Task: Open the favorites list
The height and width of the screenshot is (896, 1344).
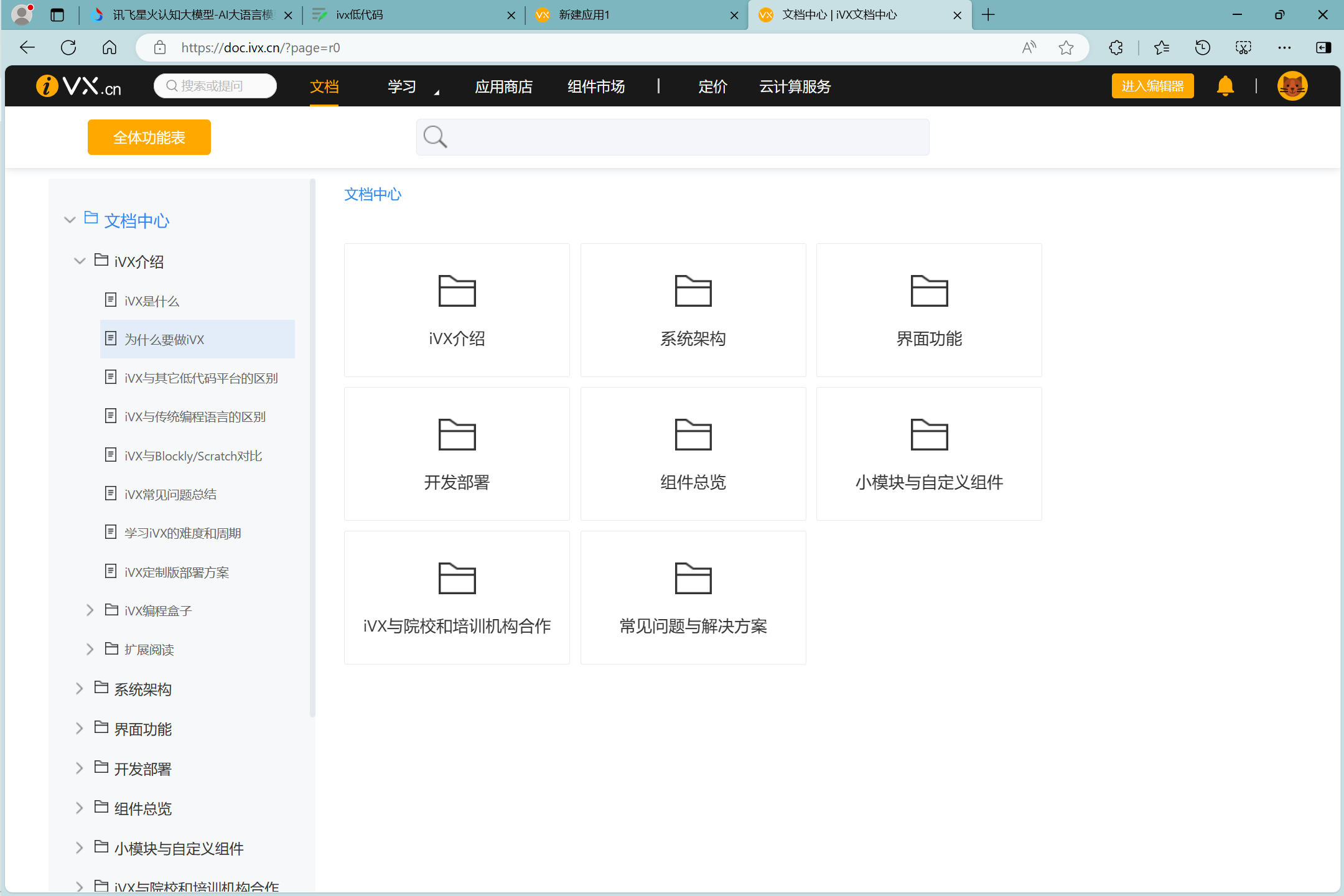Action: [1161, 47]
